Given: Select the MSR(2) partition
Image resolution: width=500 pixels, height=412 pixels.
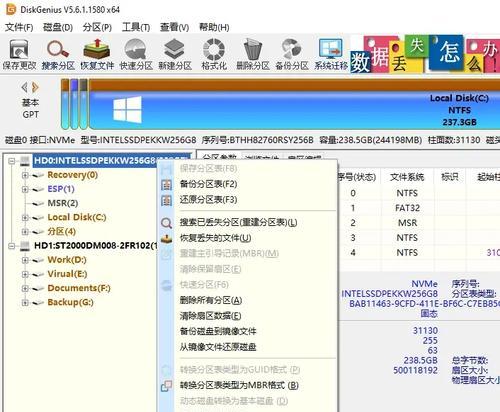Looking at the screenshot, I should [x=63, y=203].
